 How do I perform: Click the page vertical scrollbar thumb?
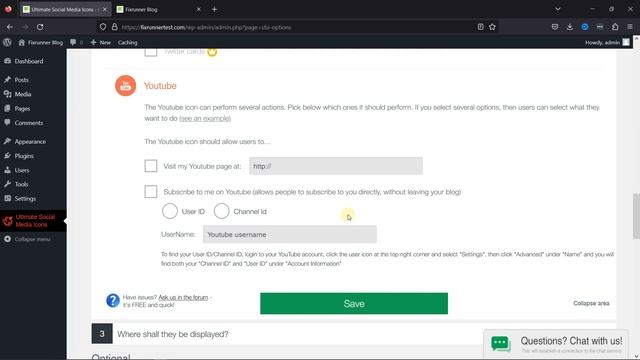click(x=636, y=216)
